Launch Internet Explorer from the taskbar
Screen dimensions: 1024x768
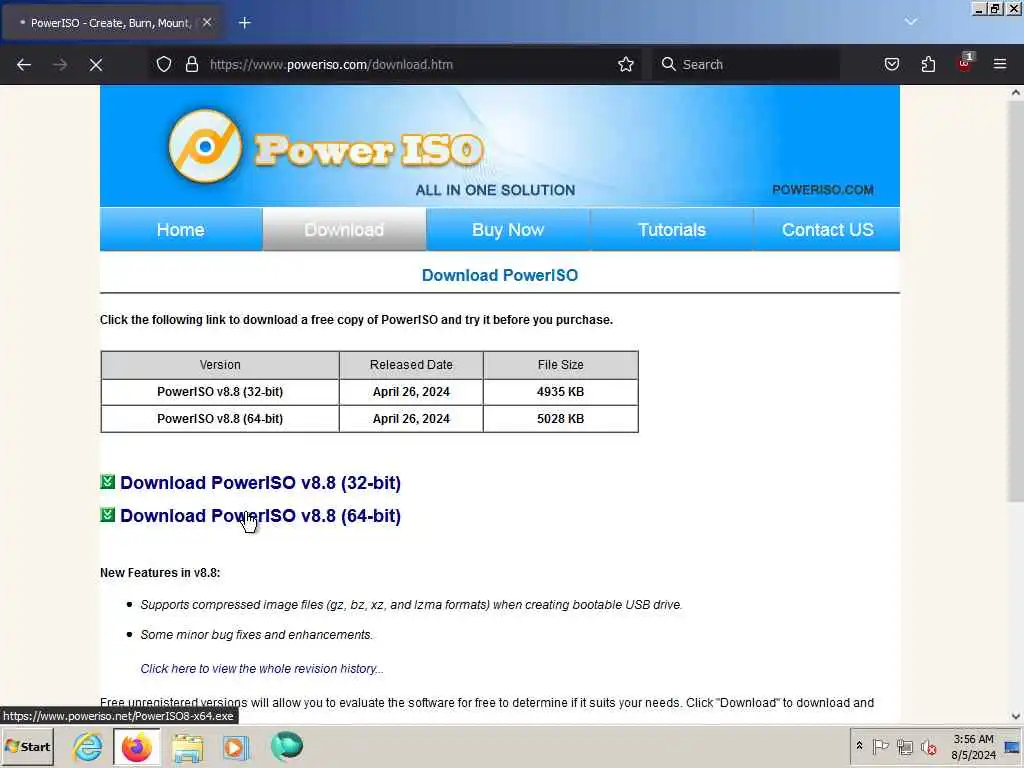(x=88, y=746)
